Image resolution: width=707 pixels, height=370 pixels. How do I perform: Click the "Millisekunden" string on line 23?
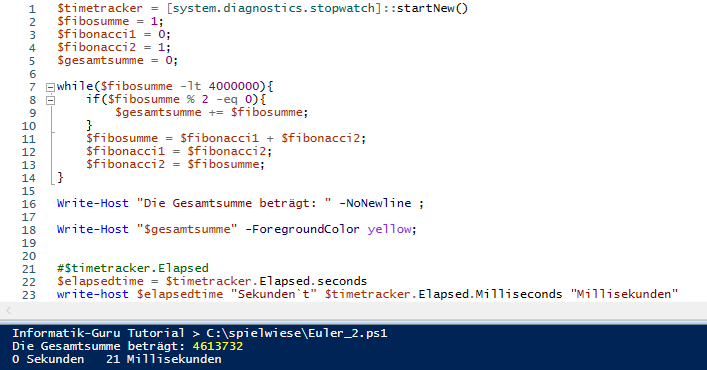(x=624, y=294)
